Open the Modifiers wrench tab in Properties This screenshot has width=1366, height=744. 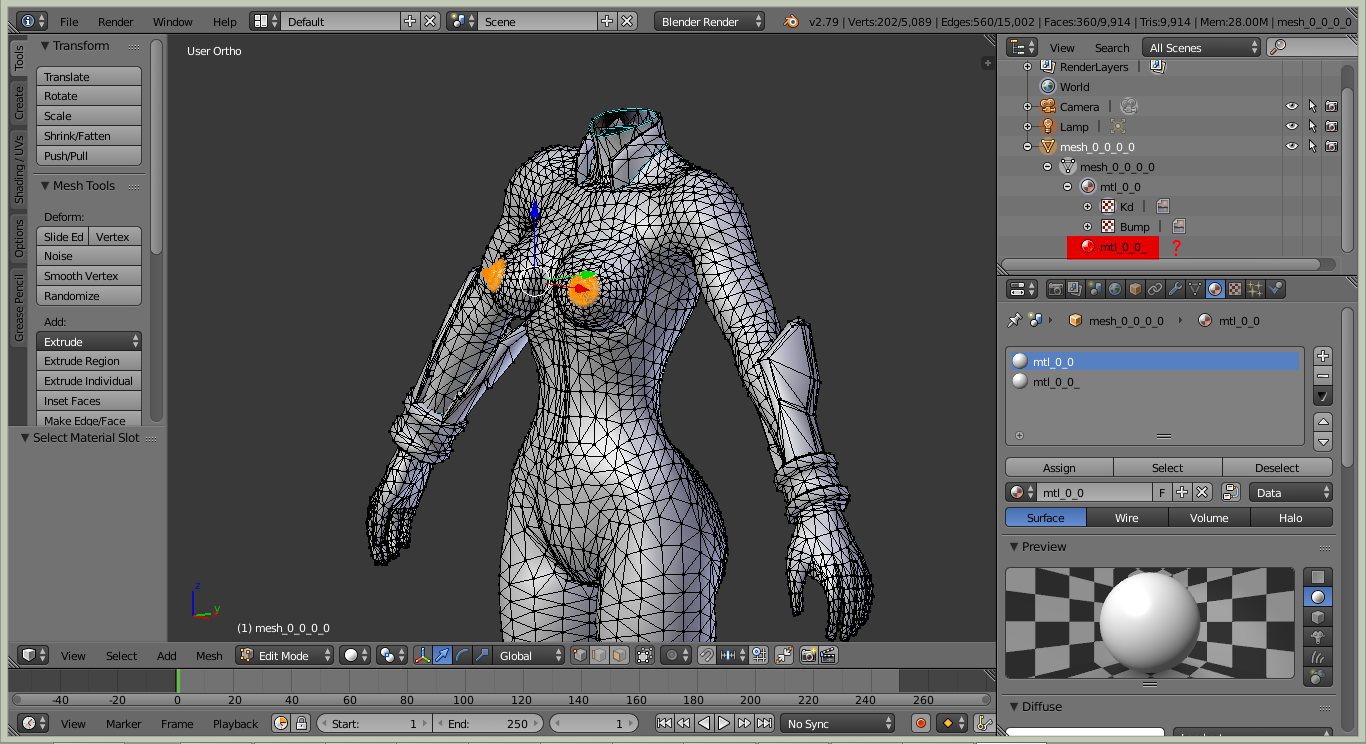[x=1175, y=289]
